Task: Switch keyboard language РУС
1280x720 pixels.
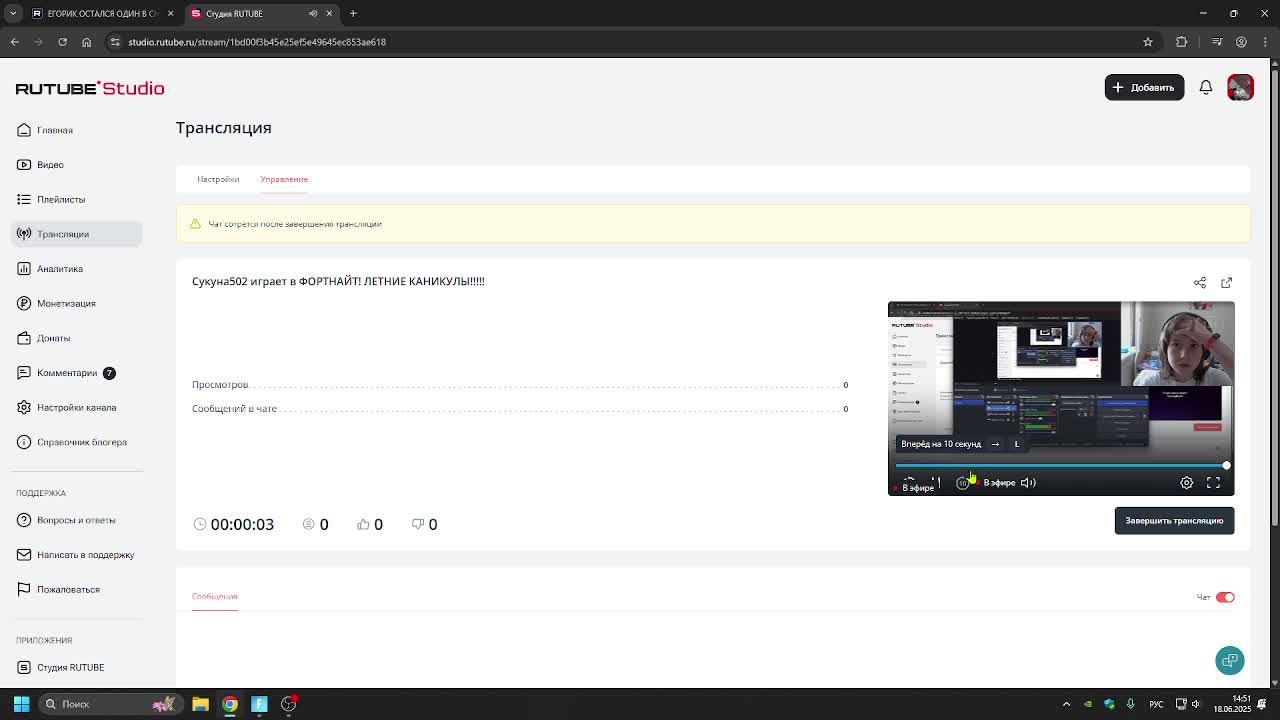Action: 1156,704
